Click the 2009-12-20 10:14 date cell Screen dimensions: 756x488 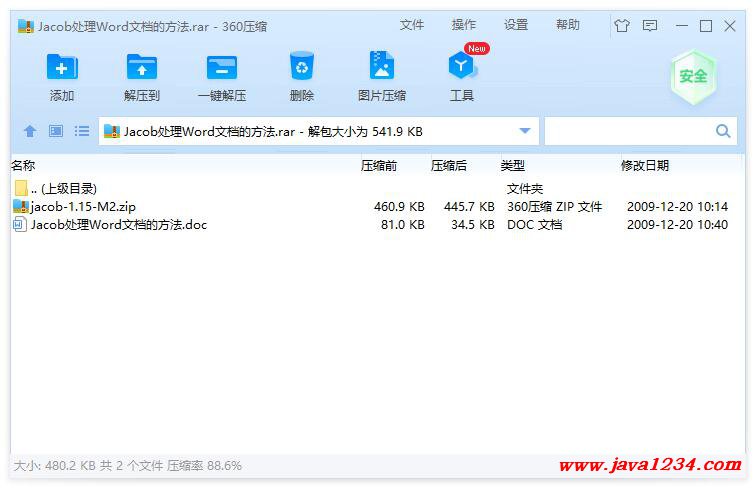point(677,207)
